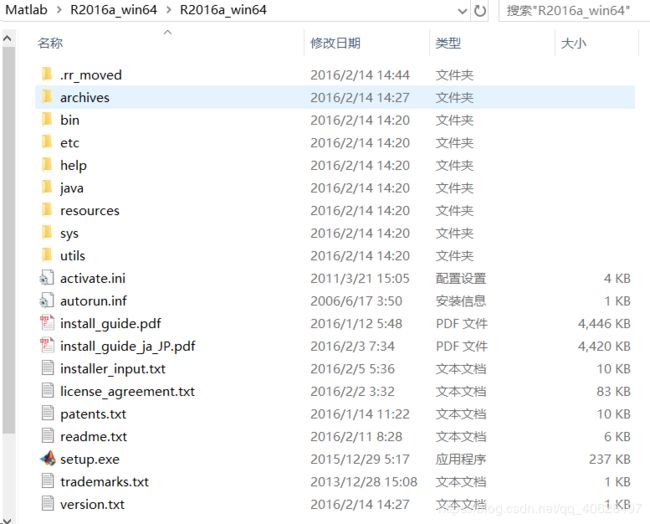Click the resources folder icon
The image size is (650, 524).
(x=47, y=210)
